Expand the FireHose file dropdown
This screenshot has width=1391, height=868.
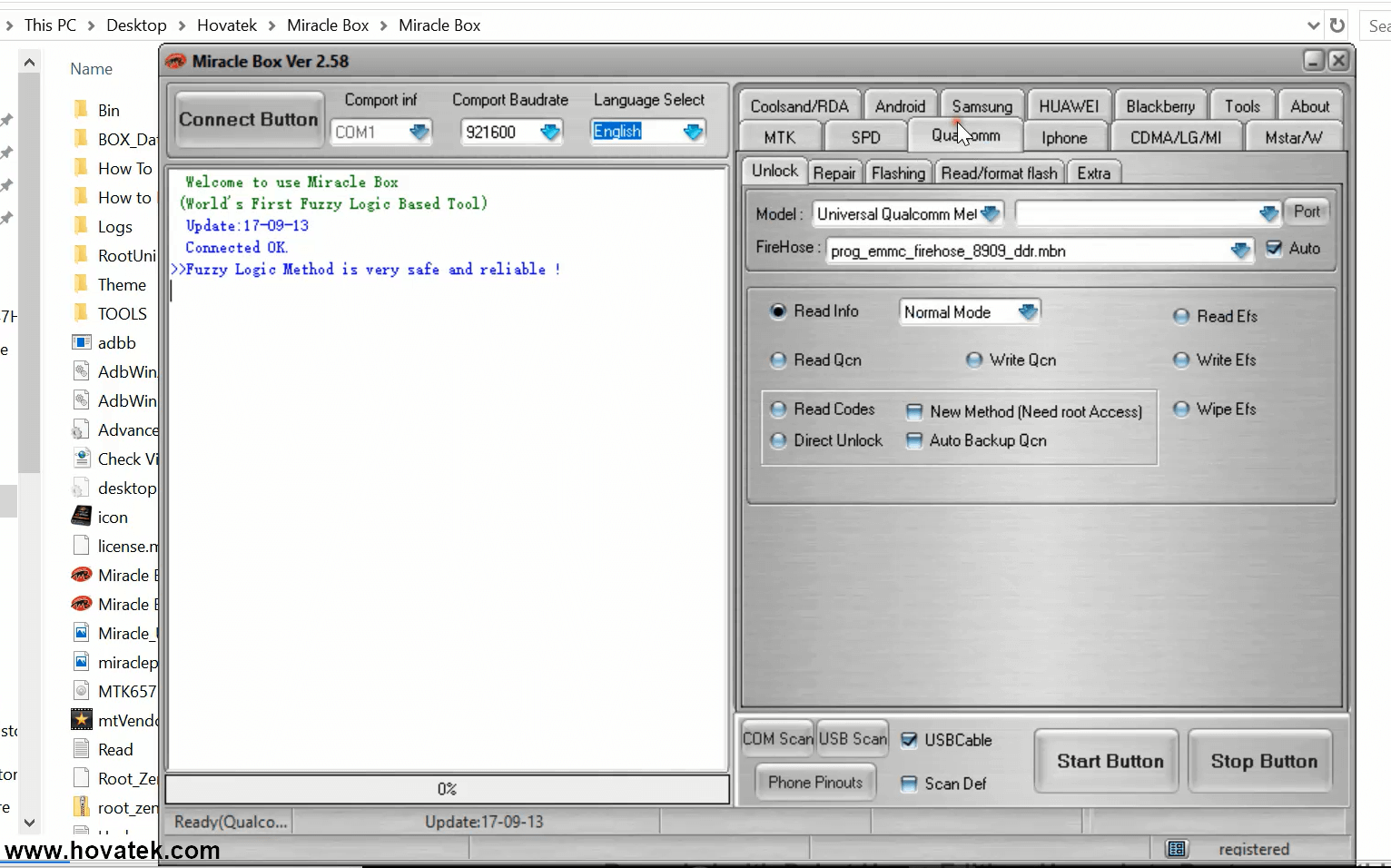(x=1240, y=252)
